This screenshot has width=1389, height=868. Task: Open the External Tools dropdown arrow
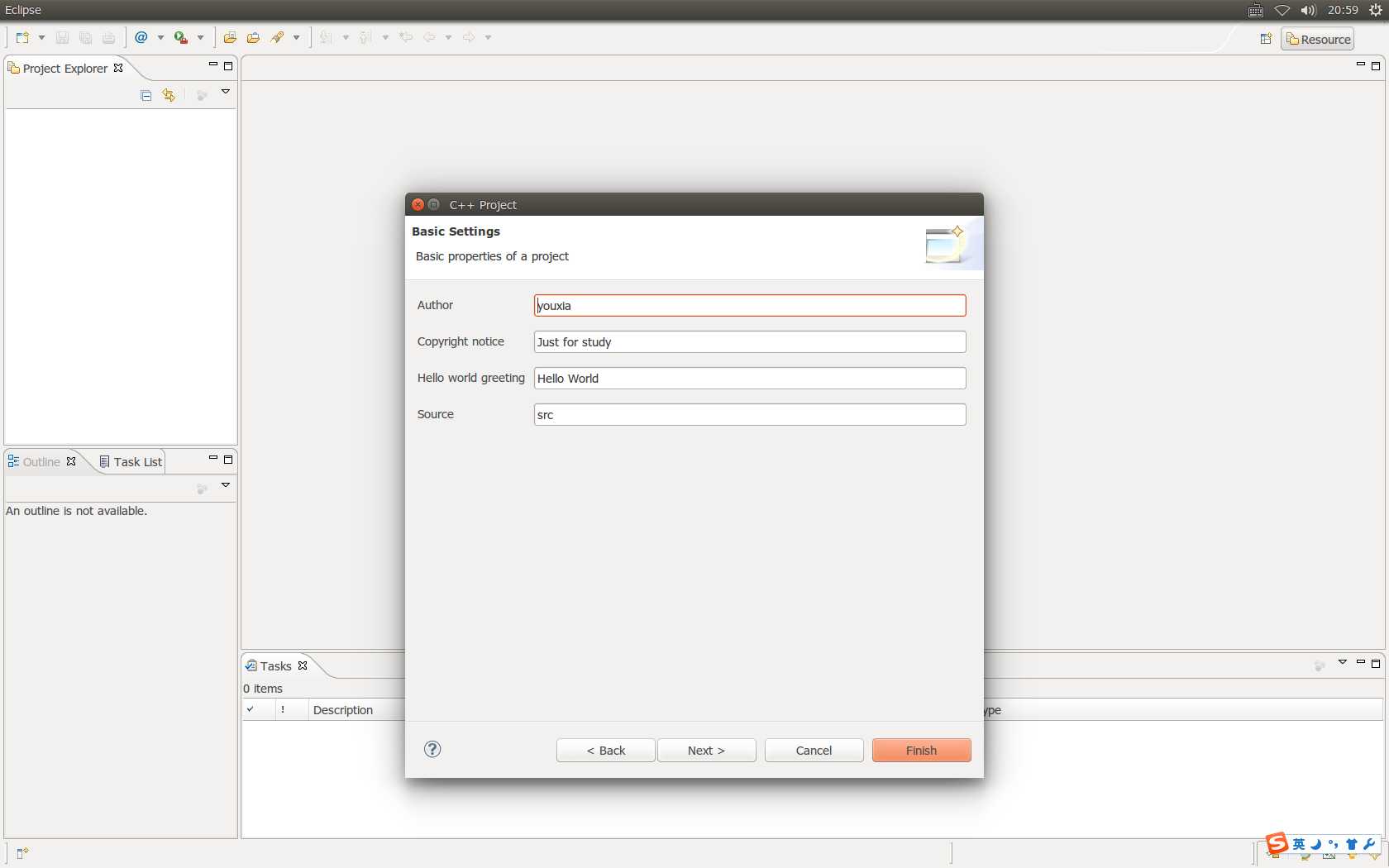tap(200, 38)
